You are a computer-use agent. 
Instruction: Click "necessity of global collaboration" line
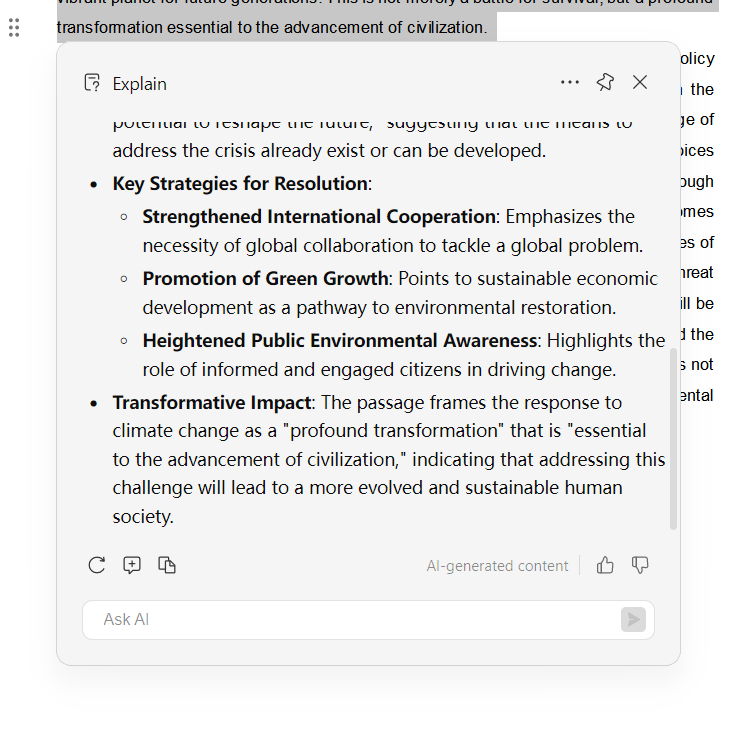[x=393, y=246]
